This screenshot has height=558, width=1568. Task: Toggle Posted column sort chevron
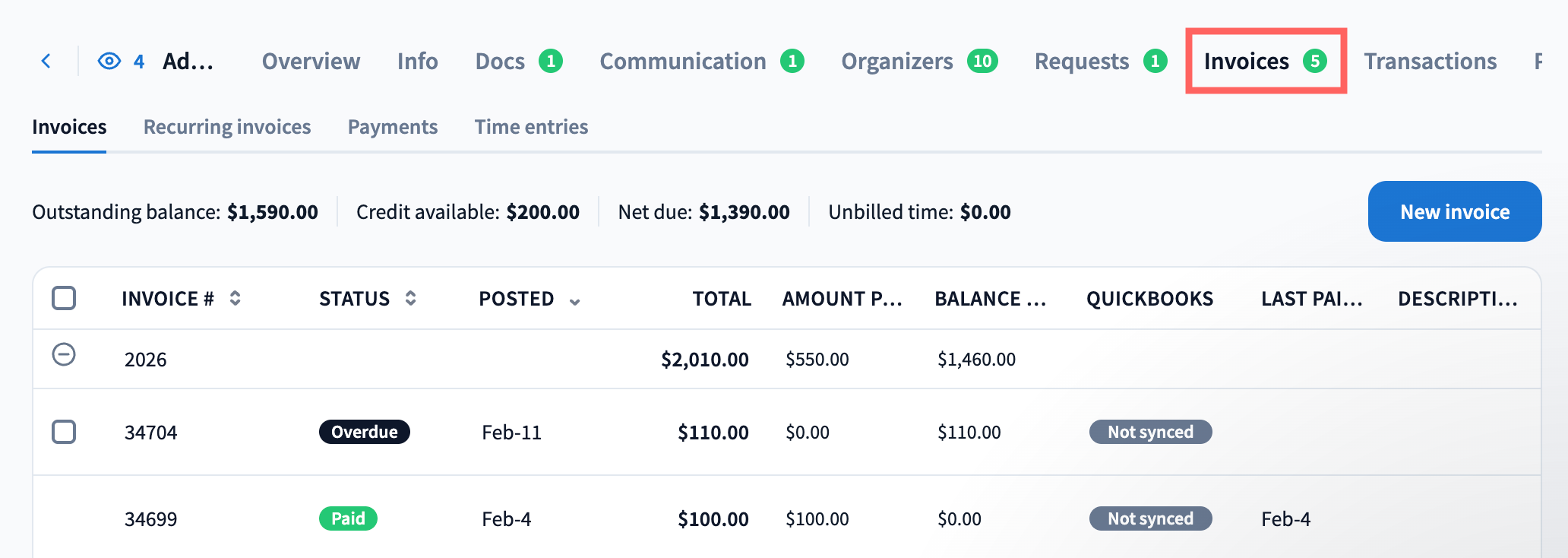(x=575, y=301)
